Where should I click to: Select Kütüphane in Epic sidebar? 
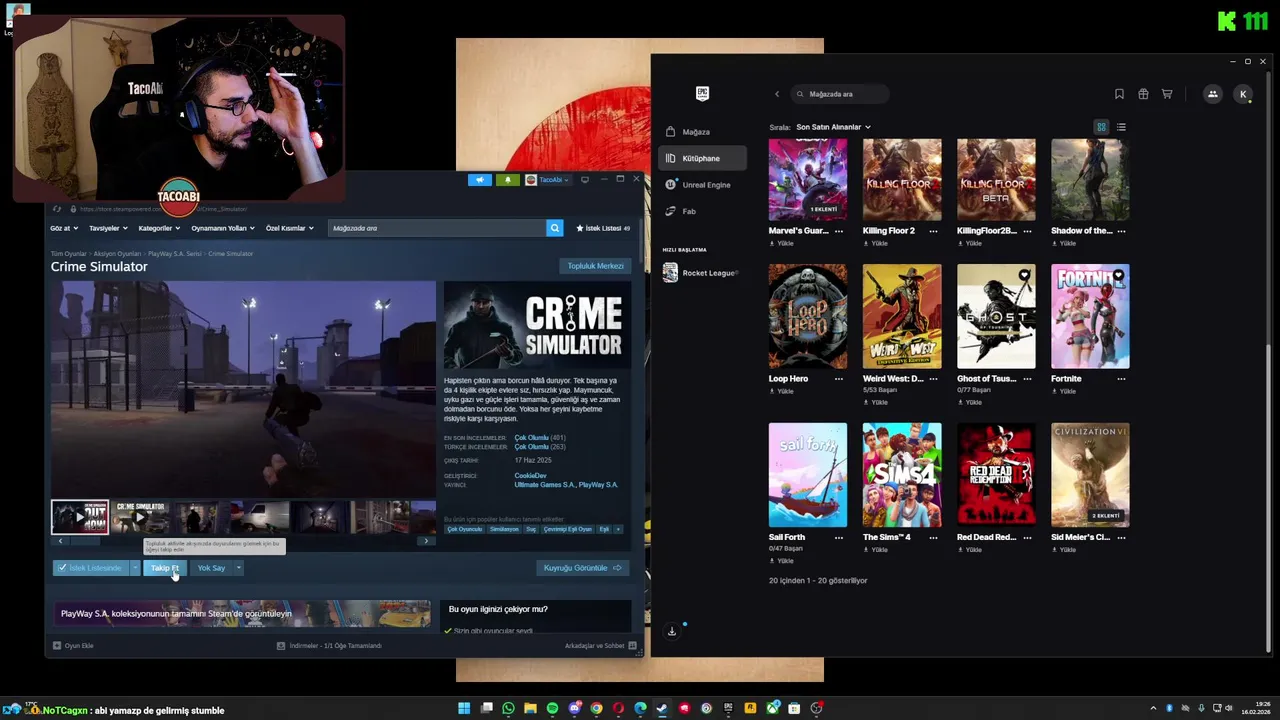tap(702, 158)
